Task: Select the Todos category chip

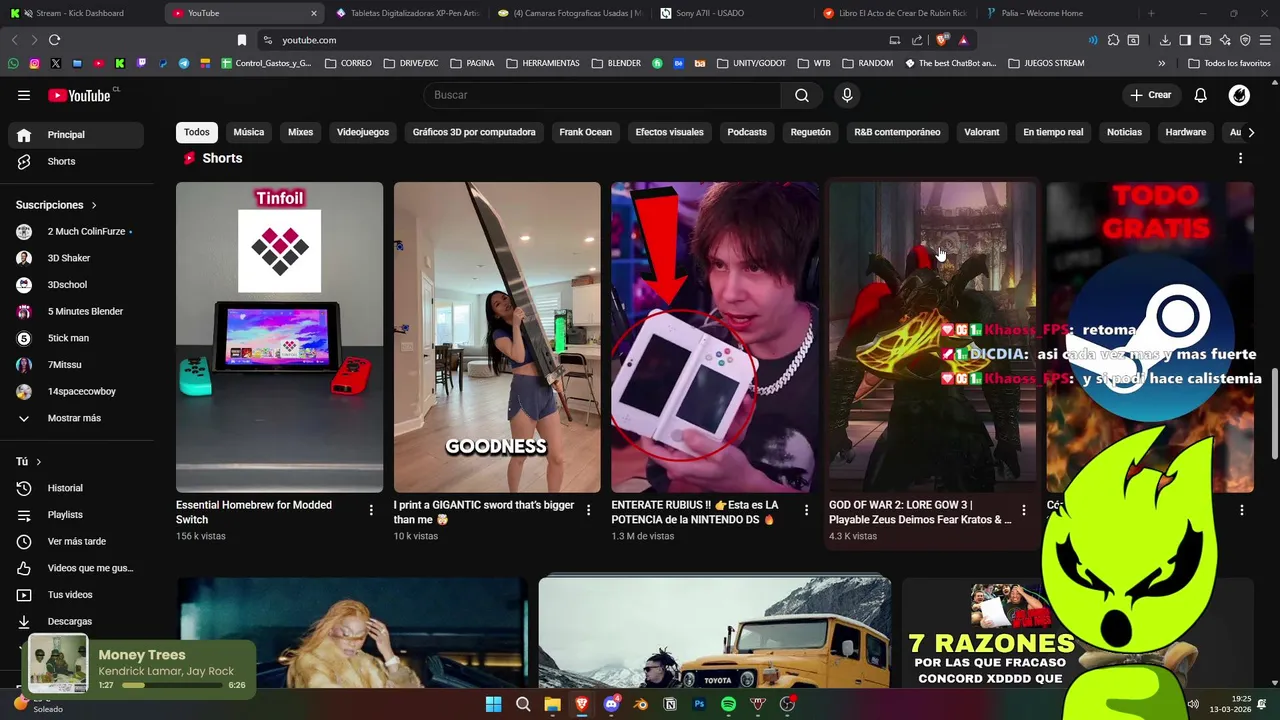Action: pyautogui.click(x=197, y=132)
